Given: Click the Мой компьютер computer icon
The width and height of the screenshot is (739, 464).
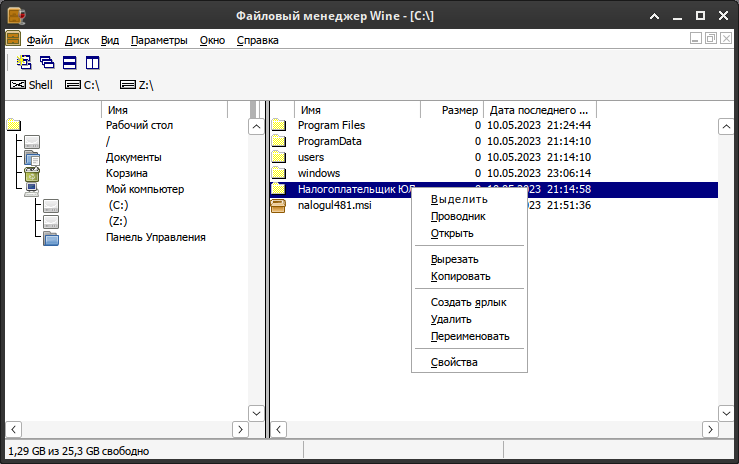Looking at the screenshot, I should 32,189.
